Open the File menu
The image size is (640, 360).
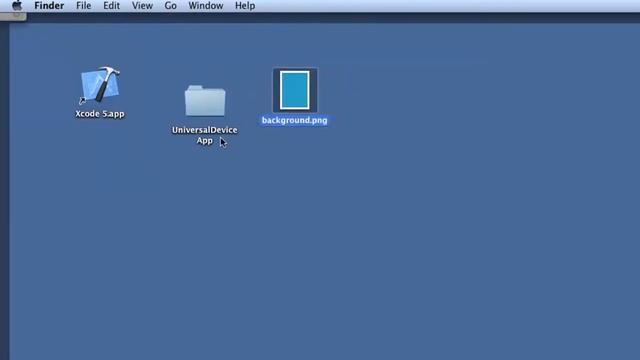(84, 6)
